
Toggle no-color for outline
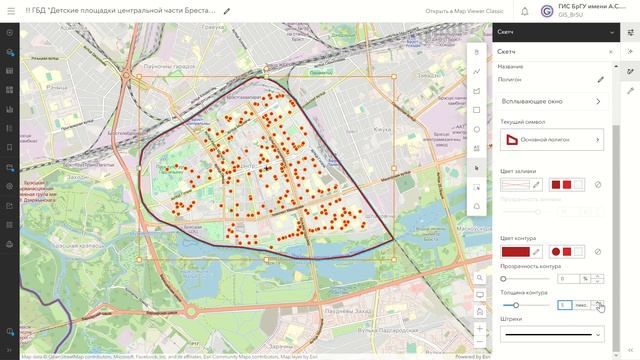pos(598,252)
